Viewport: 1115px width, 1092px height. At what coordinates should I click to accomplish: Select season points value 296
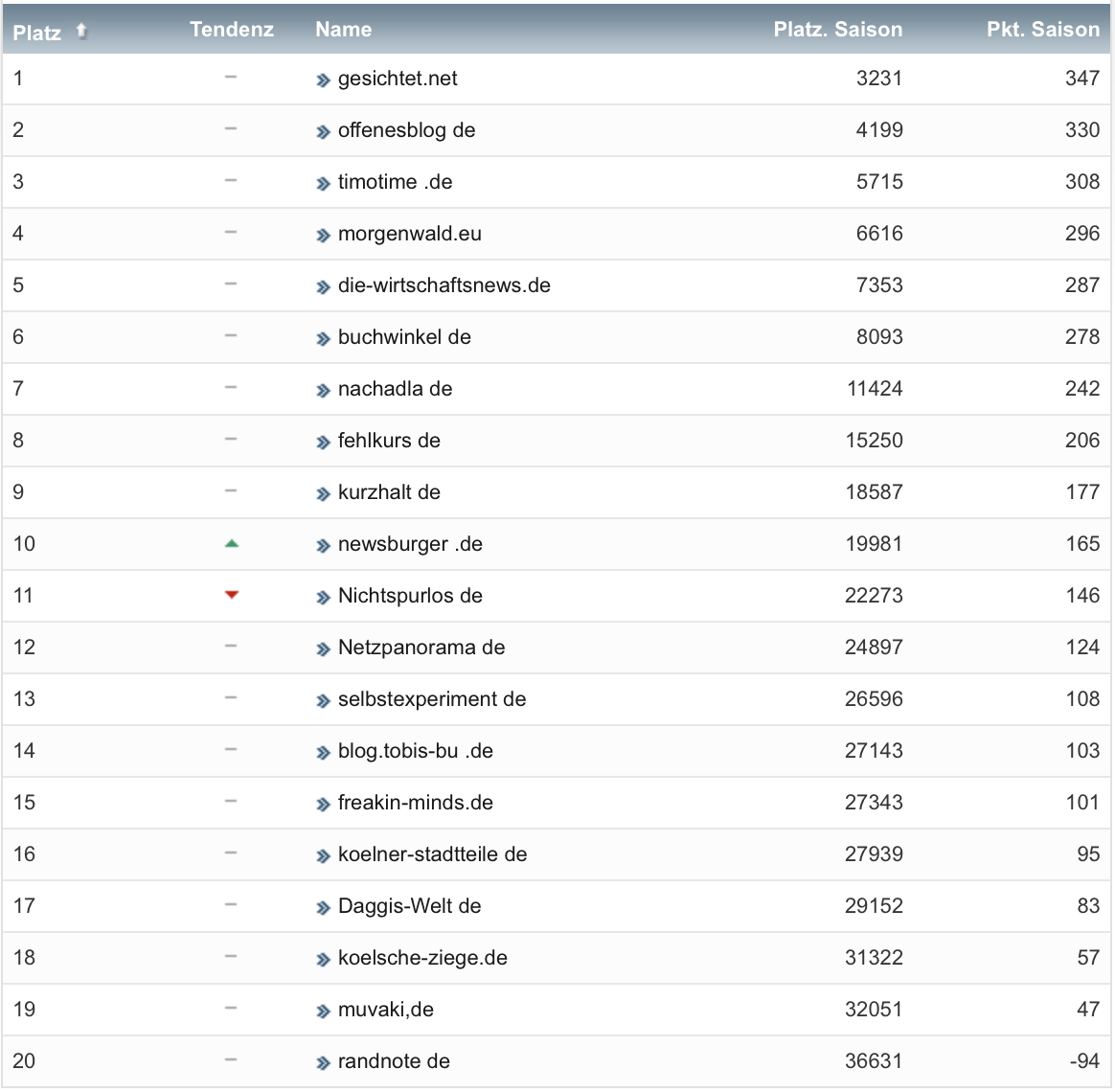1082,234
